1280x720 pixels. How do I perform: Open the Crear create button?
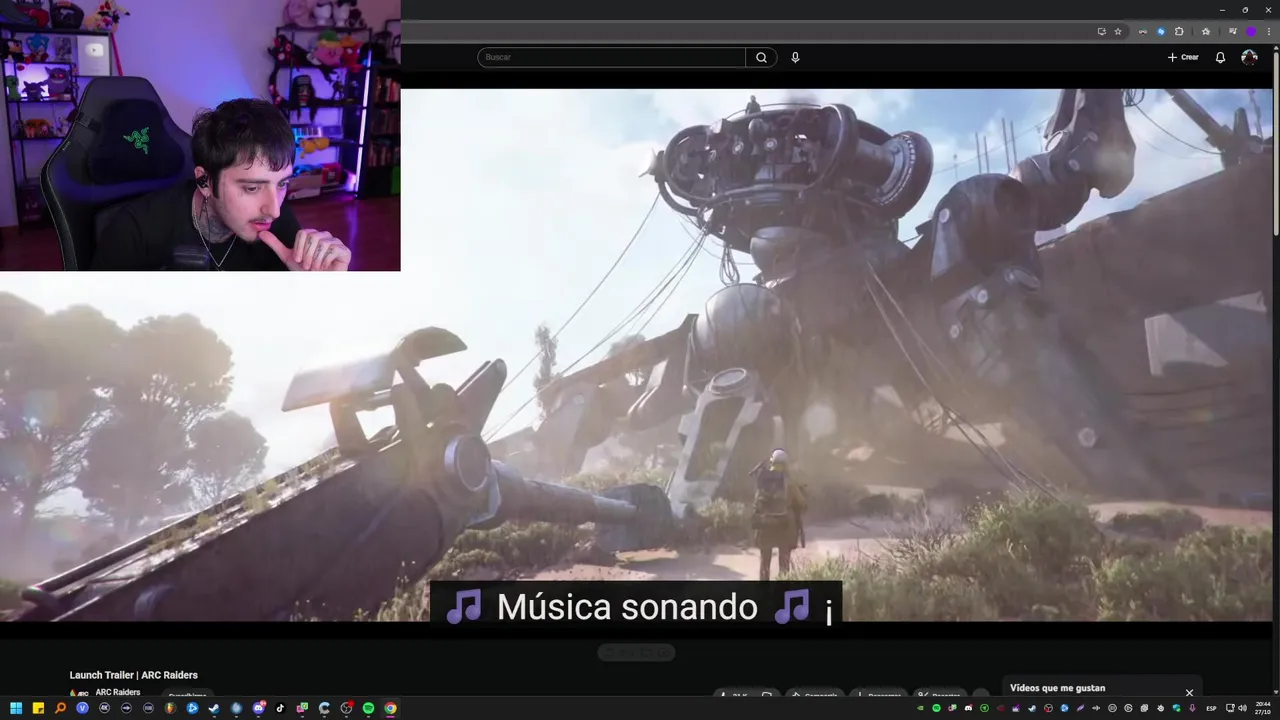tap(1183, 57)
